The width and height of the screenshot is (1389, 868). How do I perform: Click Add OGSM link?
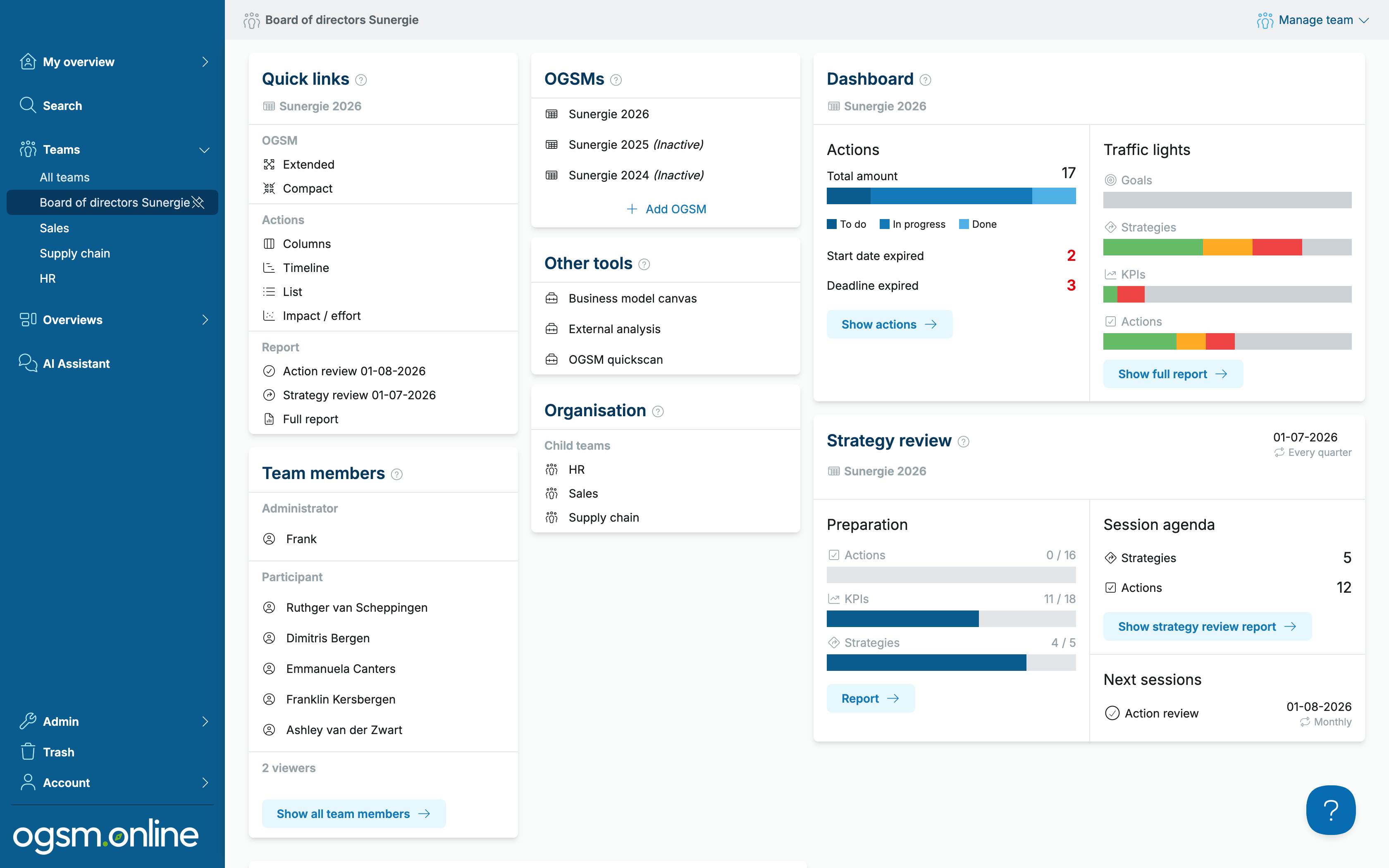(x=666, y=209)
